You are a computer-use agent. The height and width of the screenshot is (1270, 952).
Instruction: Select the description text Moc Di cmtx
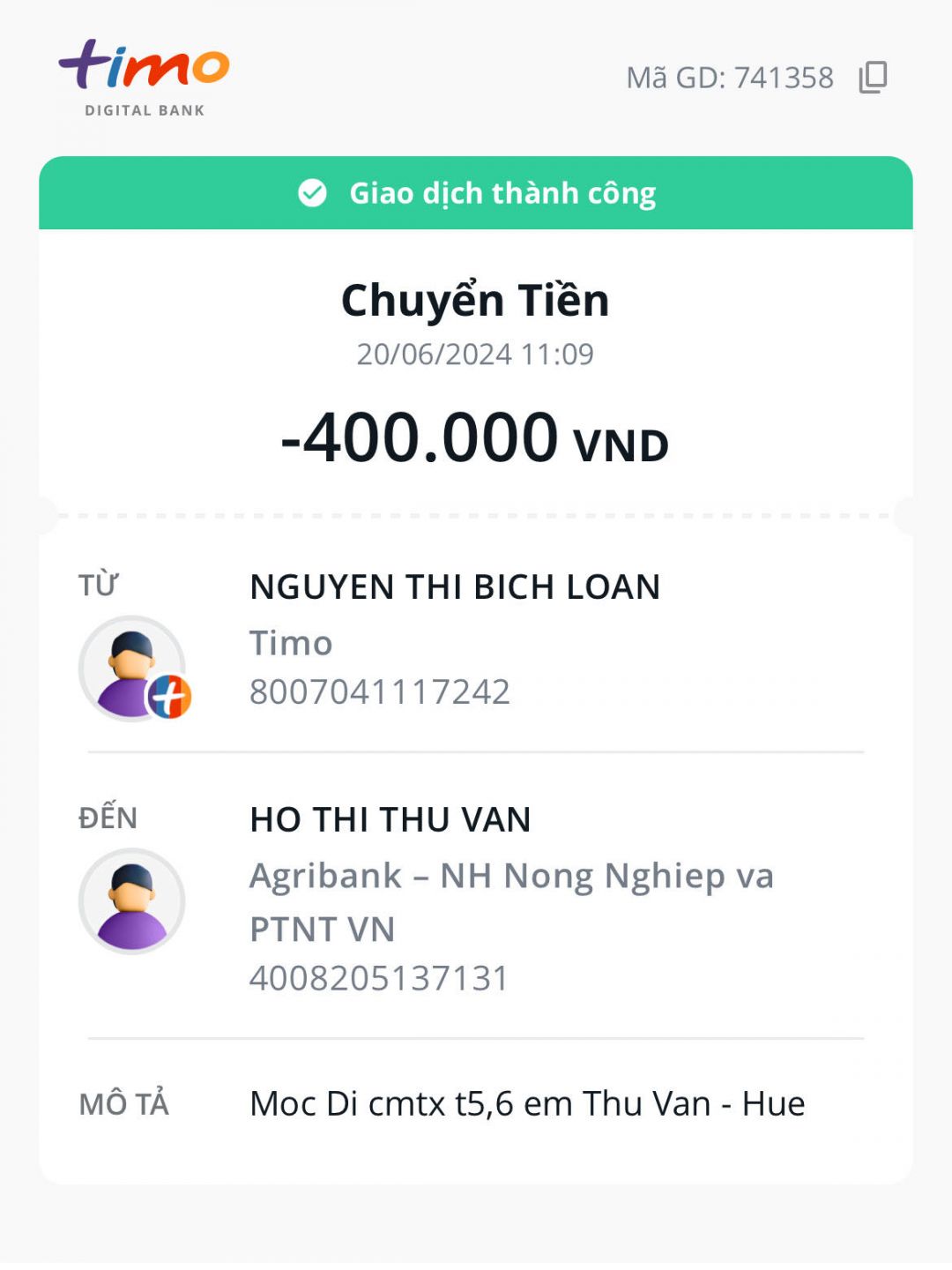tap(527, 1104)
